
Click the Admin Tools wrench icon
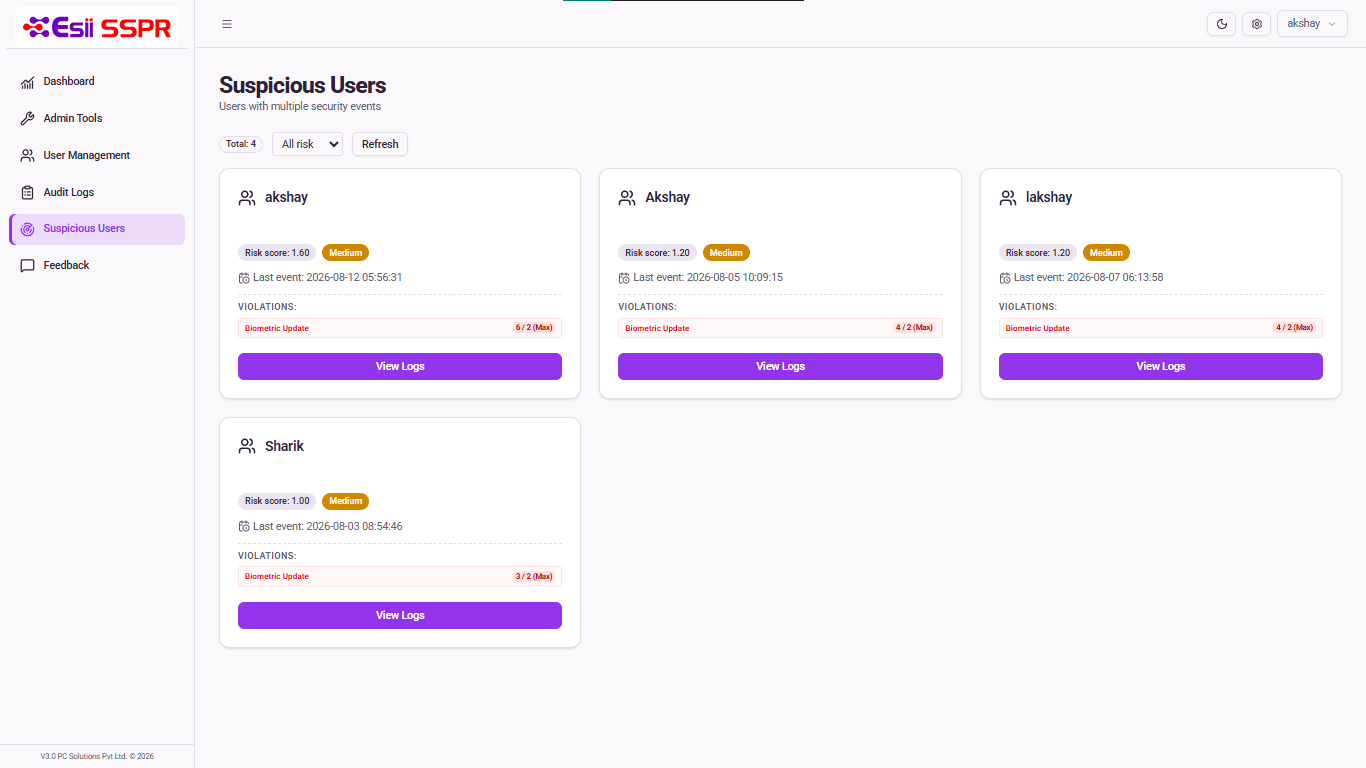(x=28, y=119)
